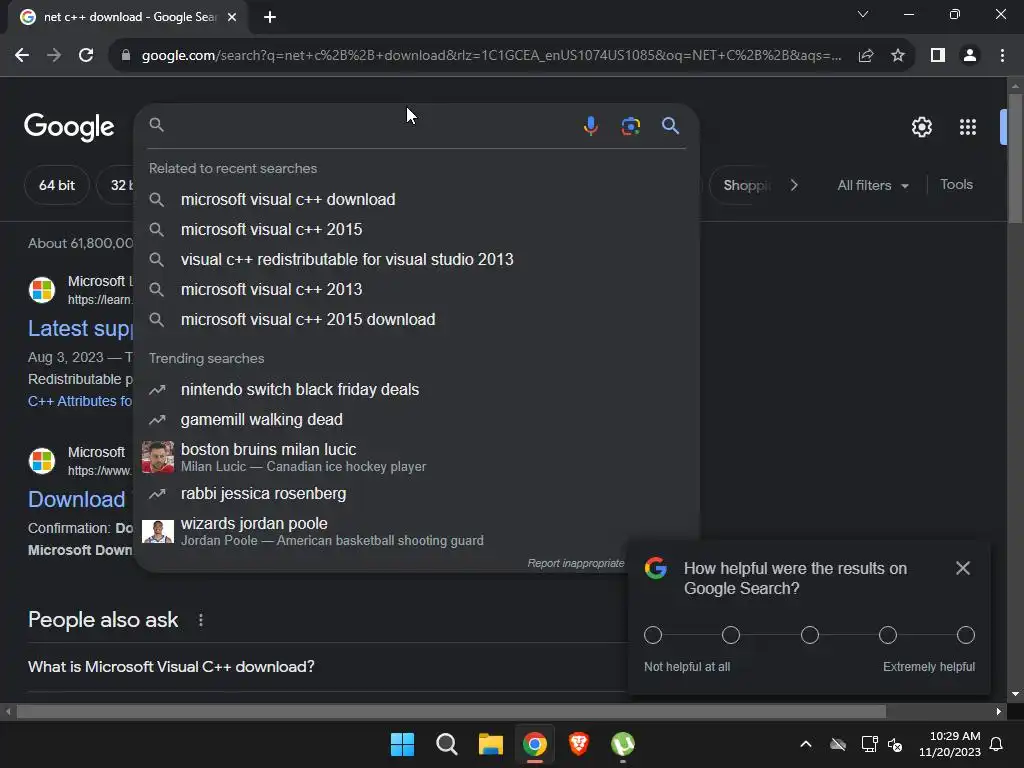1024x768 pixels.
Task: Rate results 'Not helpful at all' radio
Action: (653, 635)
